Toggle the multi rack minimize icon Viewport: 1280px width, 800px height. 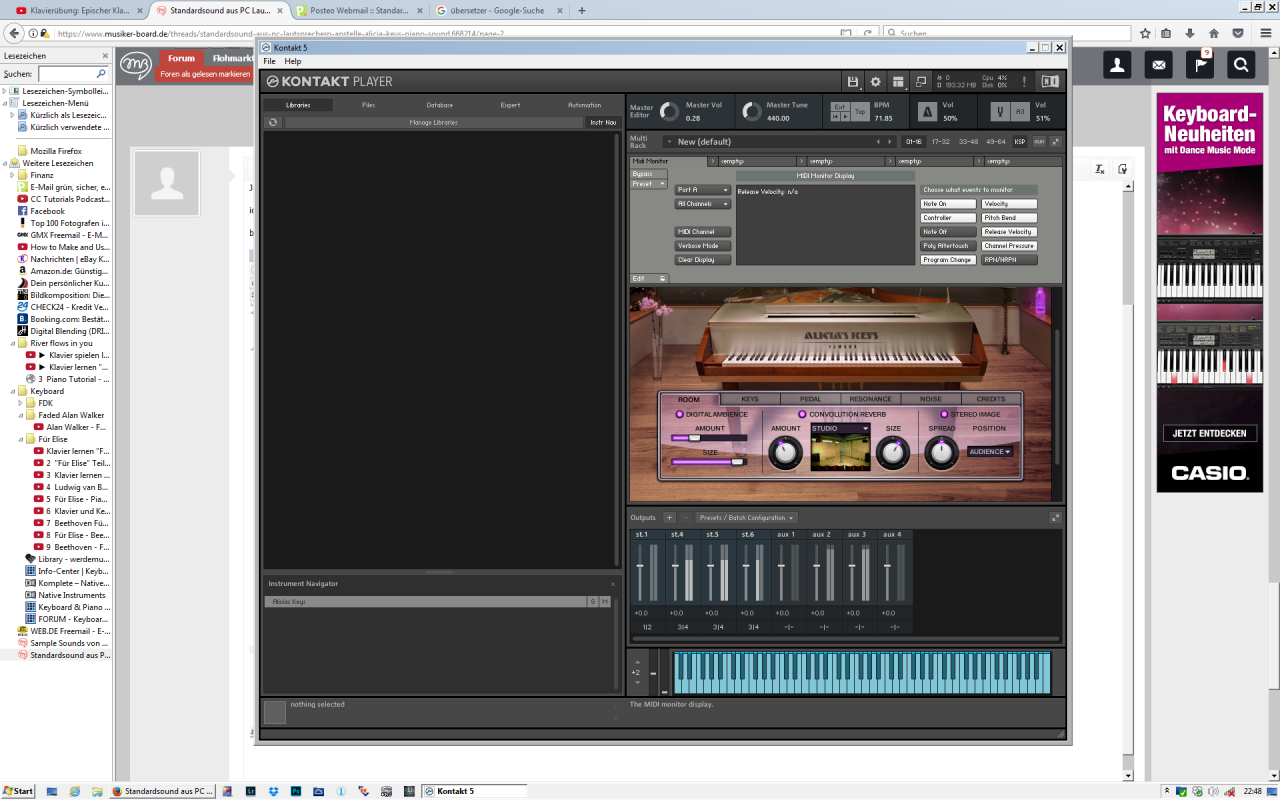point(1055,141)
